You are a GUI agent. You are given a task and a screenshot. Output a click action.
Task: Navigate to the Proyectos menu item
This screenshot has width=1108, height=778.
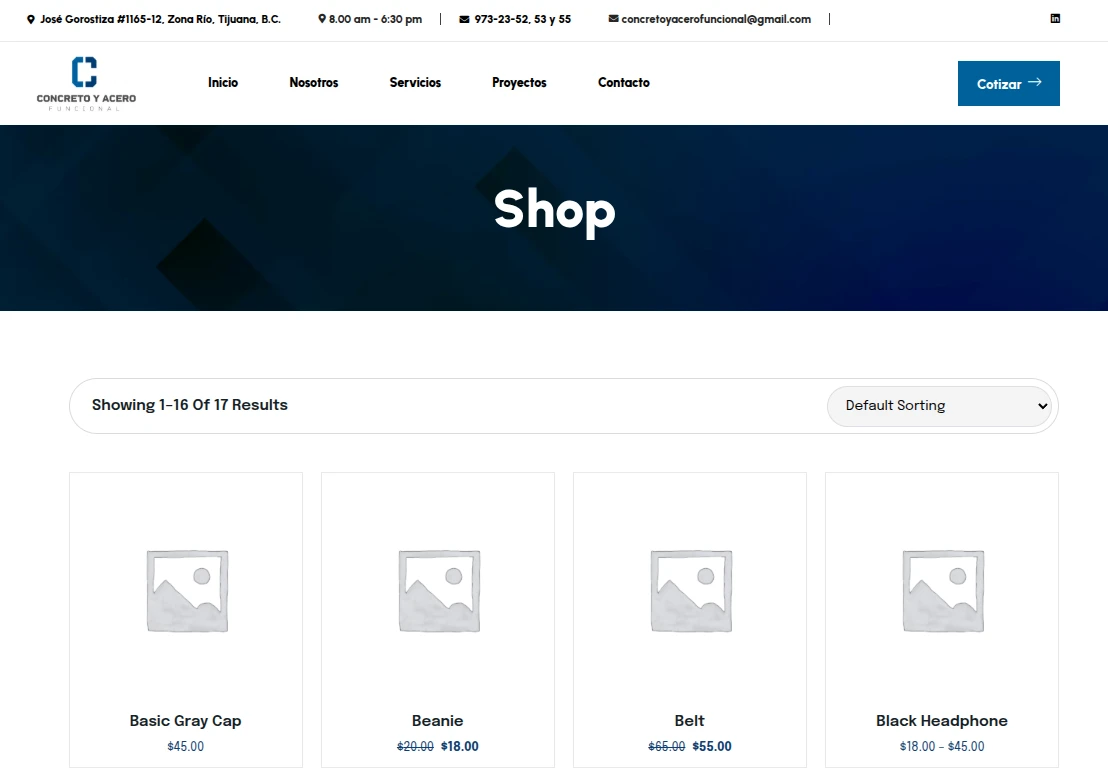(519, 83)
